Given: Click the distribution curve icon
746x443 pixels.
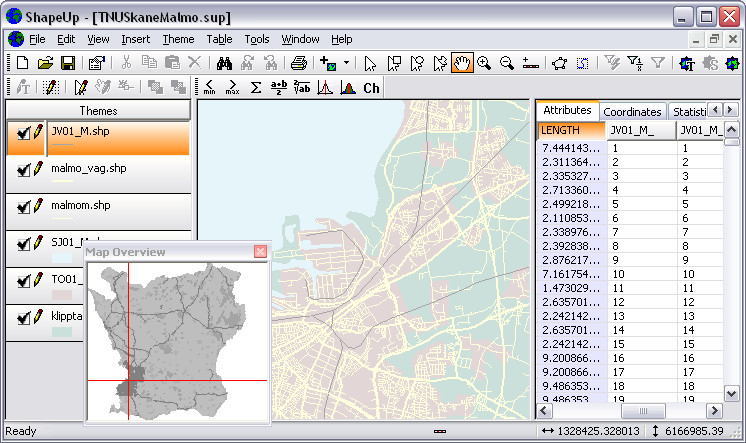Looking at the screenshot, I should (x=325, y=87).
